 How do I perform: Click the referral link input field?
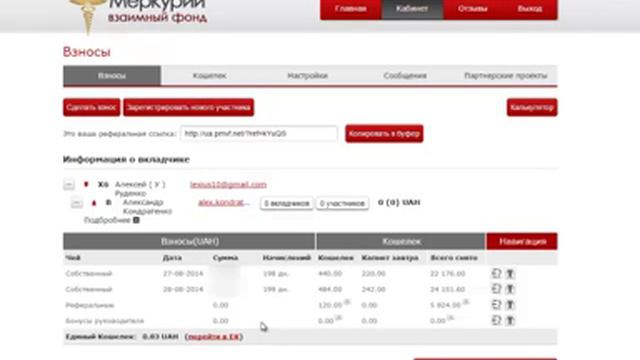[259, 133]
